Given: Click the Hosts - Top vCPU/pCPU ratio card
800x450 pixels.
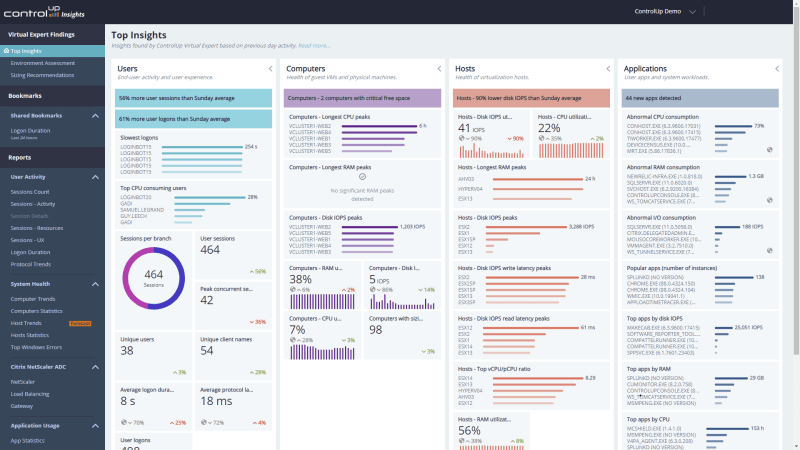Looking at the screenshot, I should click(531, 386).
